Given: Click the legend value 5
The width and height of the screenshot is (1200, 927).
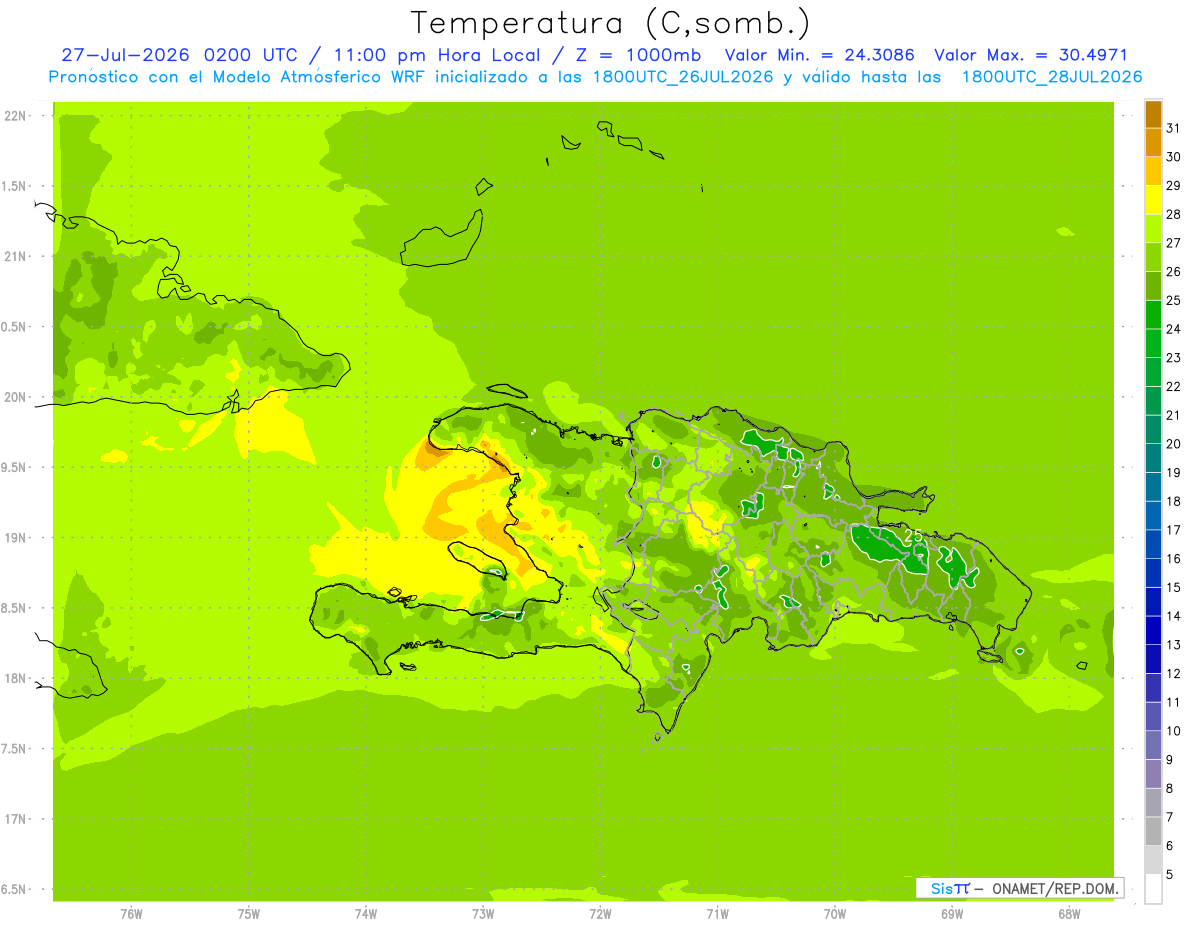Looking at the screenshot, I should point(1170,874).
